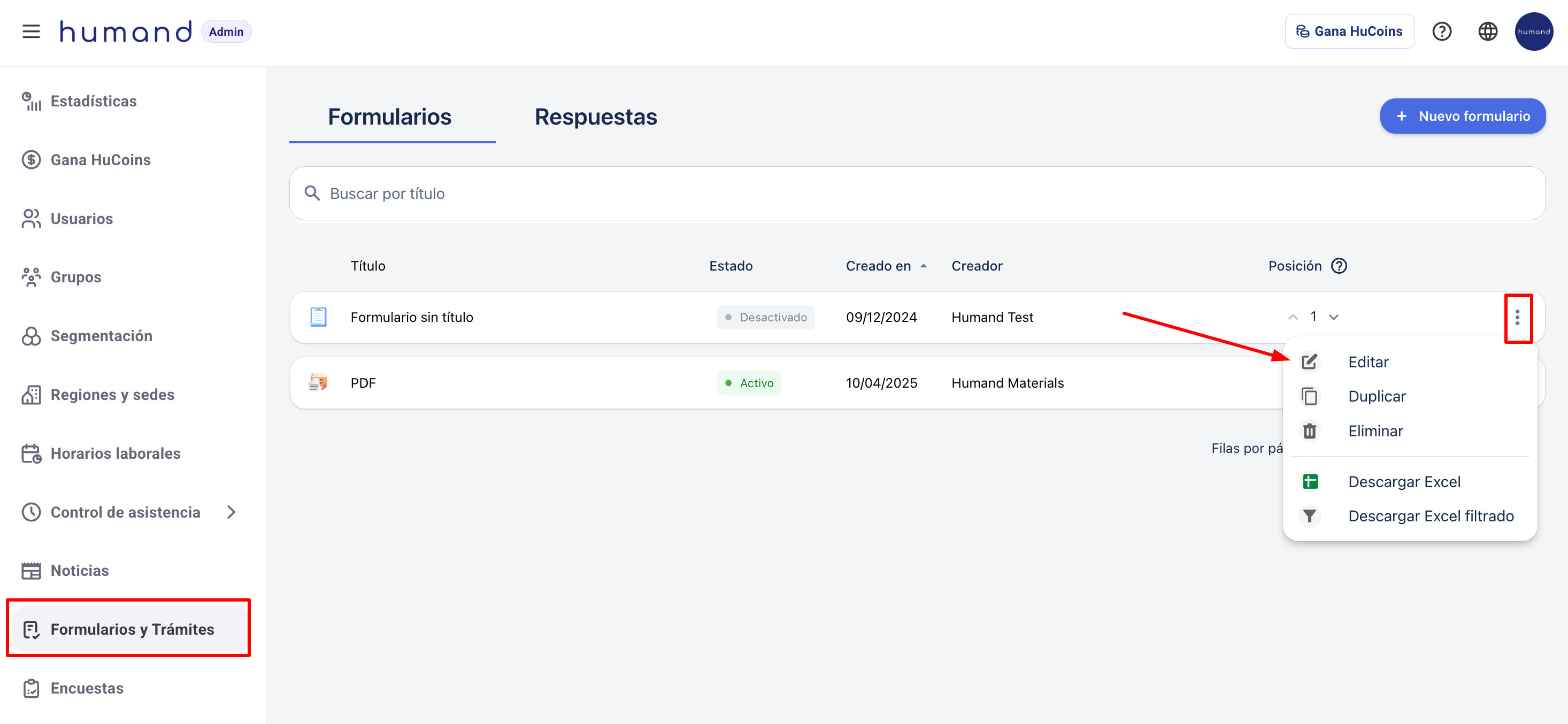Click the Formulario sin título document icon
The image size is (1568, 724).
tap(318, 317)
